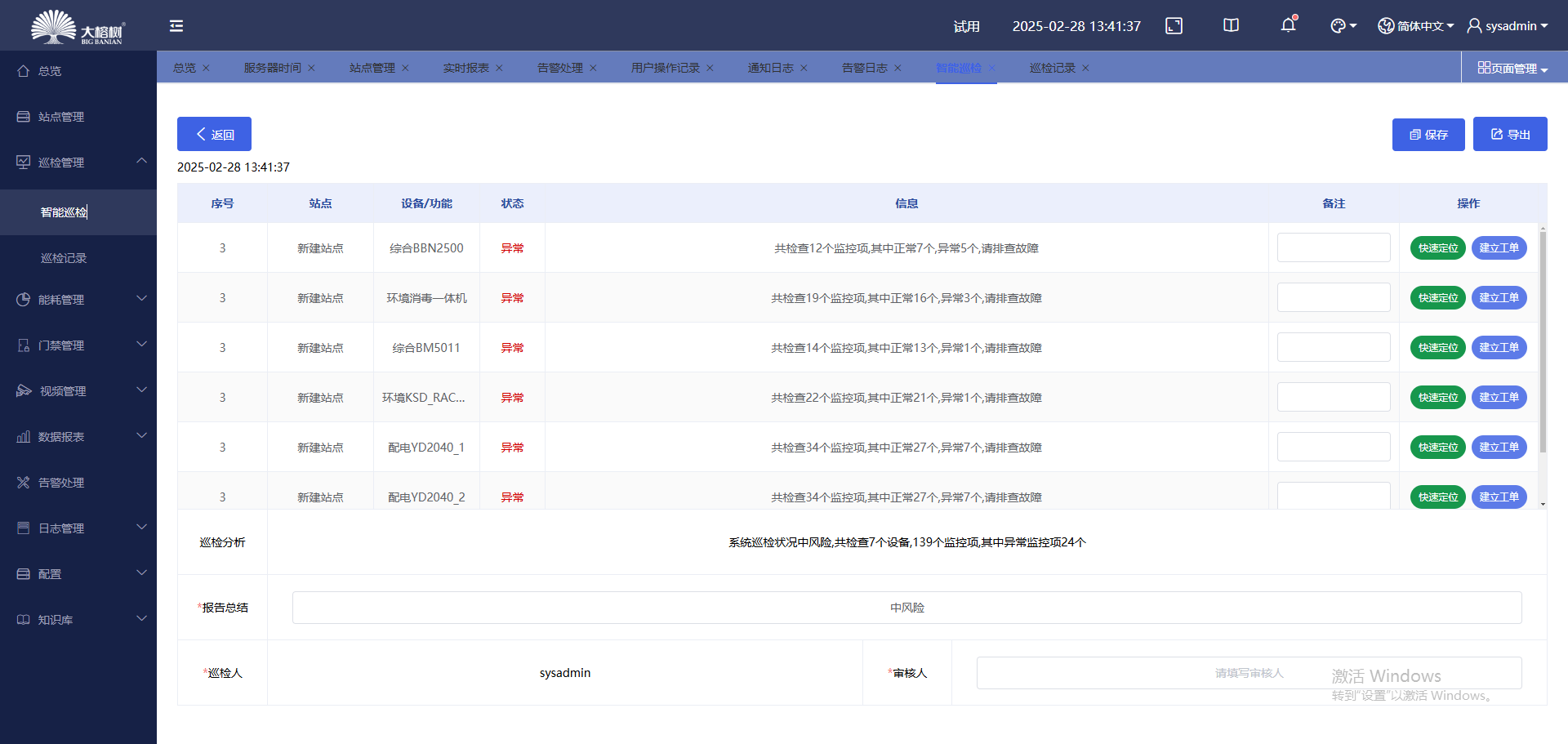
Task: Switch to 总览 tab
Action: click(185, 68)
